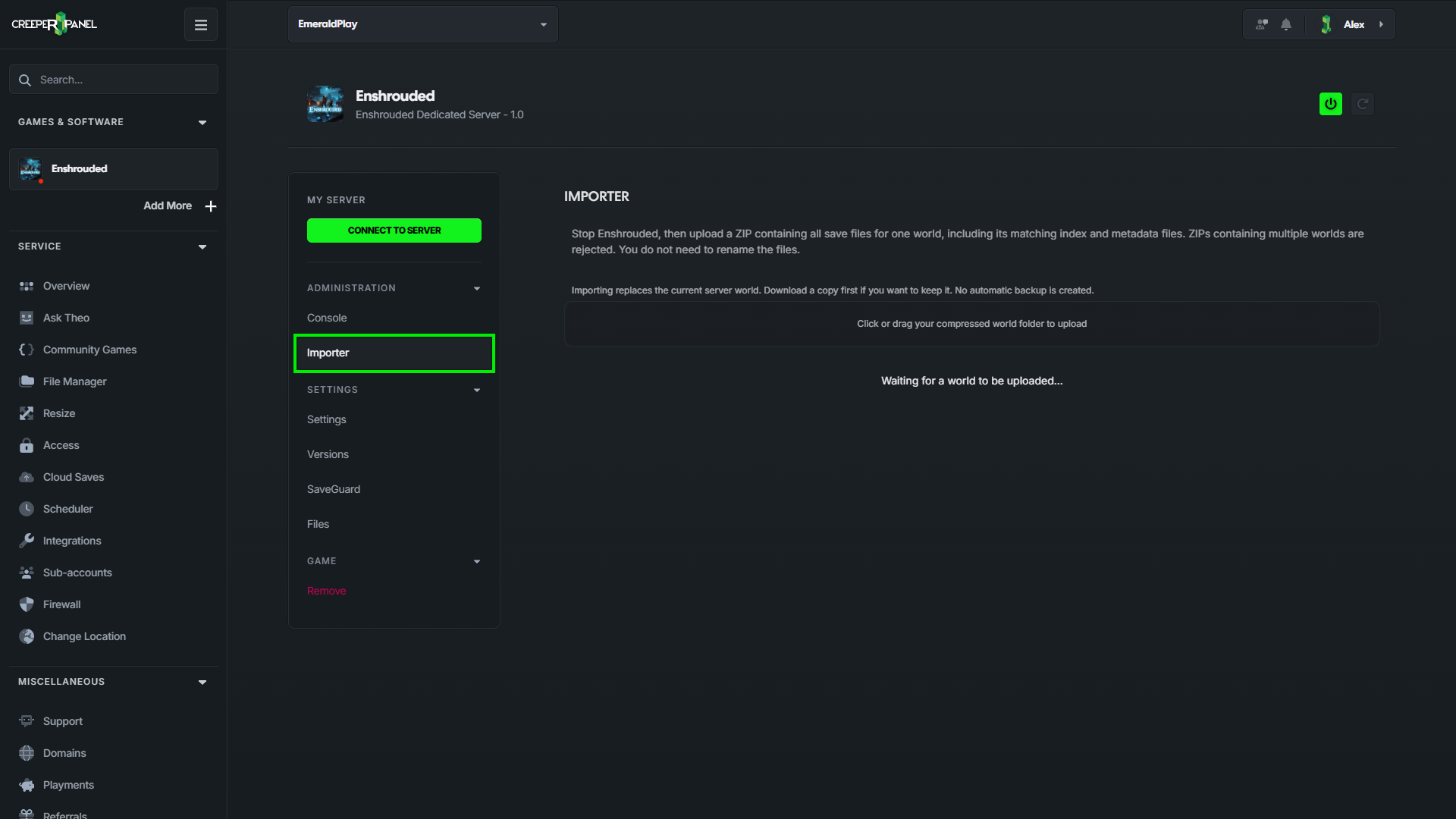Click the Scheduler clock icon

pos(27,509)
